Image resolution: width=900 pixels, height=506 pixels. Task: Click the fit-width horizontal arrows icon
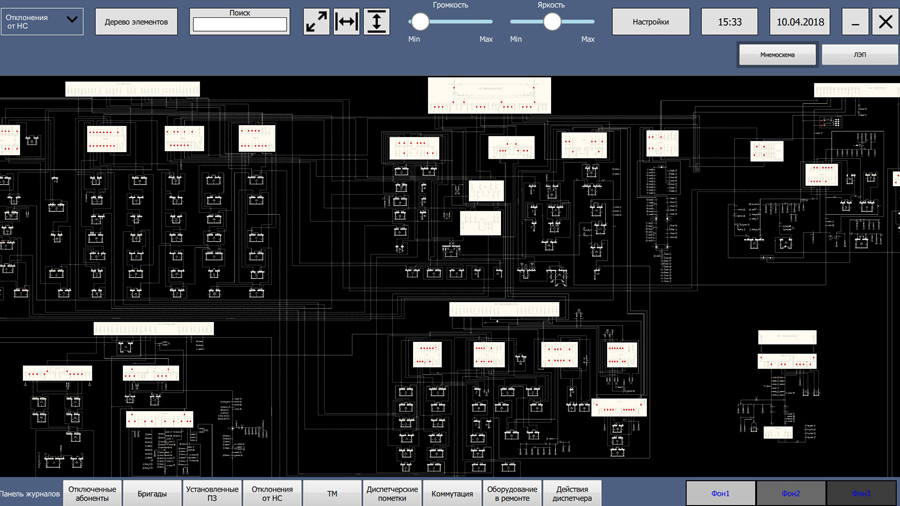click(x=346, y=22)
